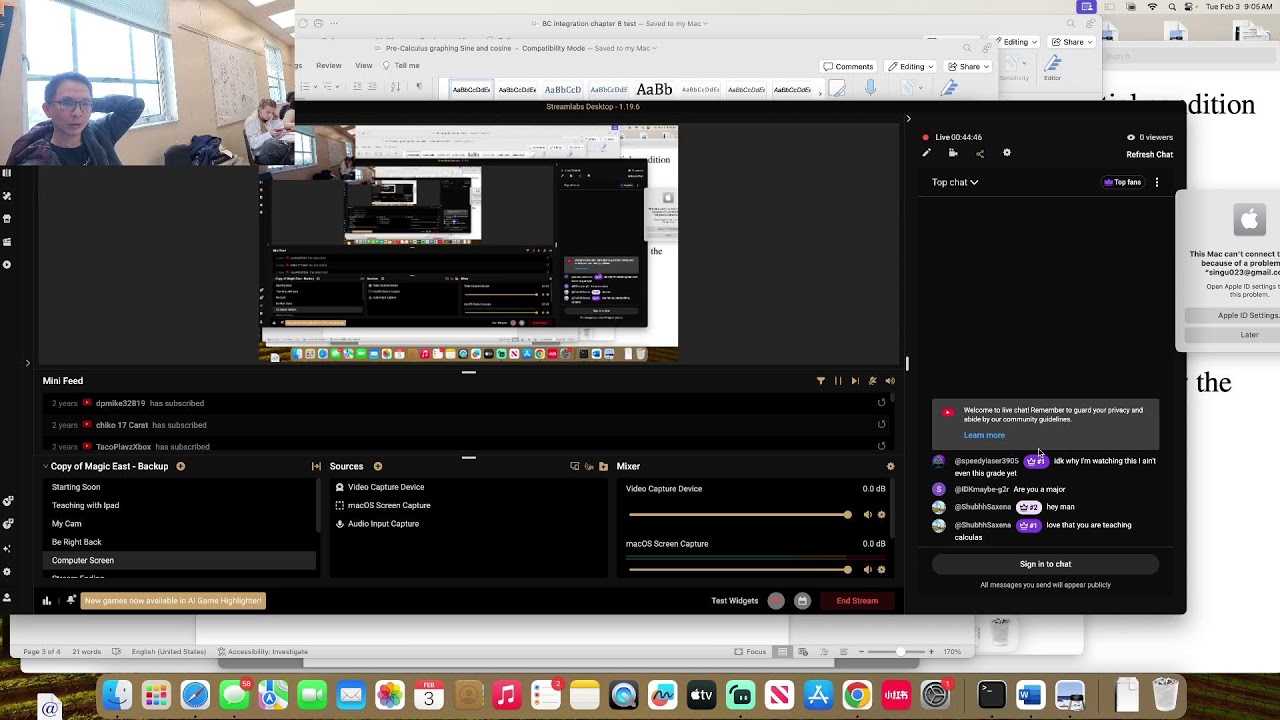Follow the Learn more link in chat
The image size is (1280, 720).
tap(984, 435)
